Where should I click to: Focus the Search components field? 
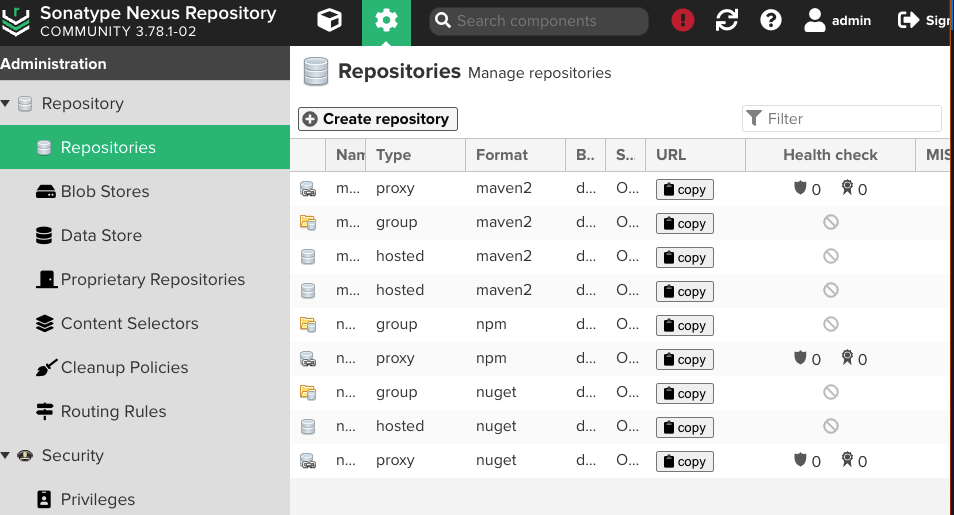tap(539, 21)
